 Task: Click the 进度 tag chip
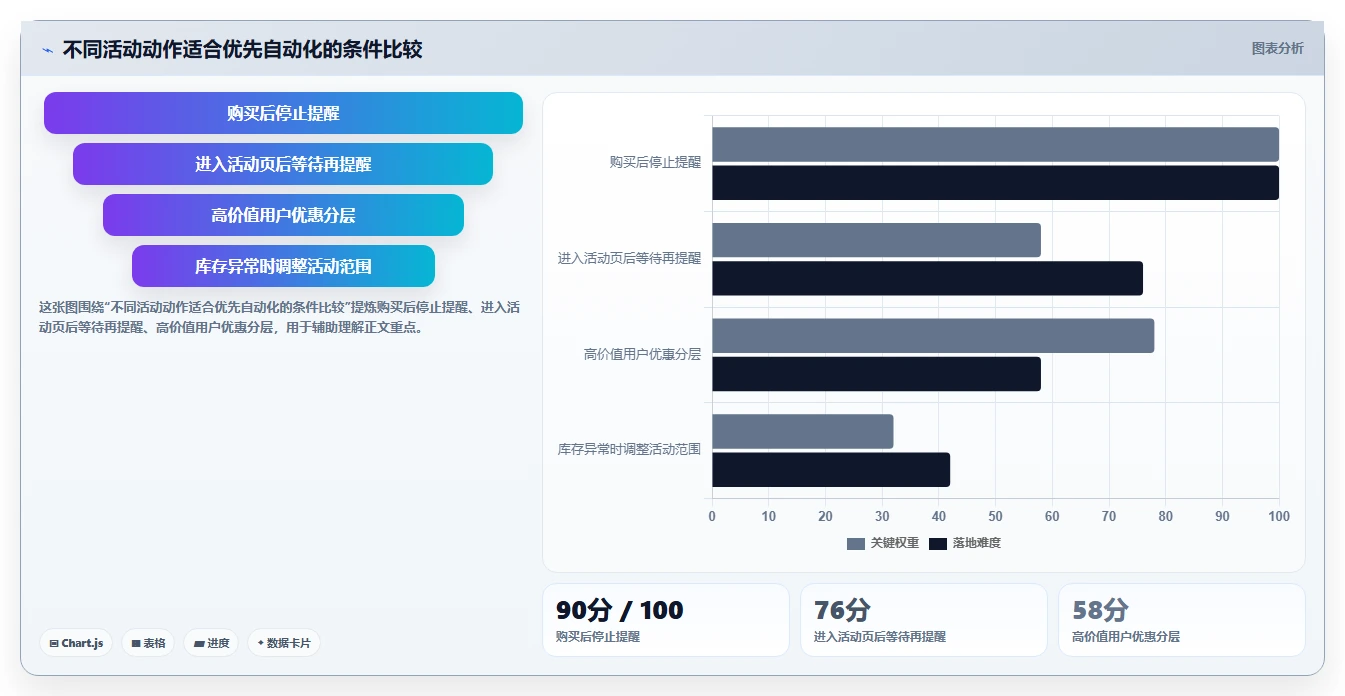point(211,643)
